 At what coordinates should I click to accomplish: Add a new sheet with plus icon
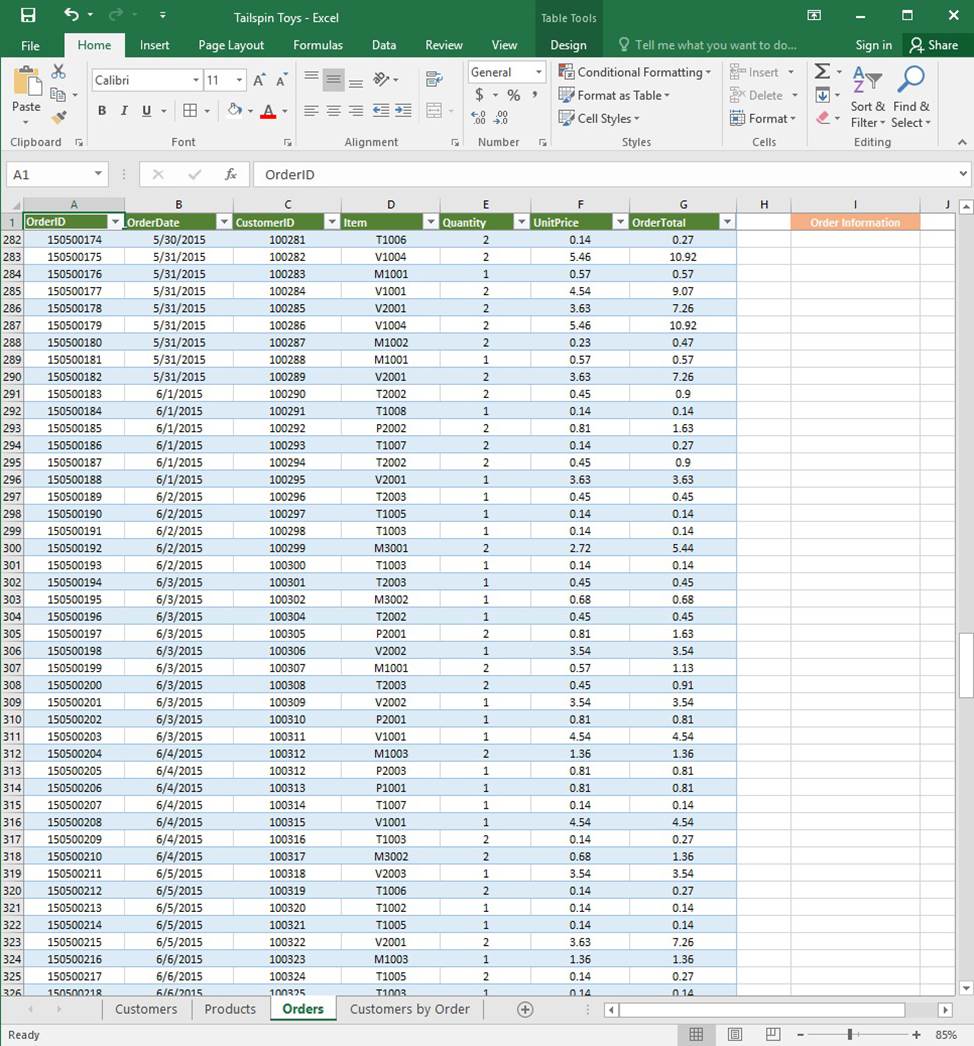[525, 1009]
